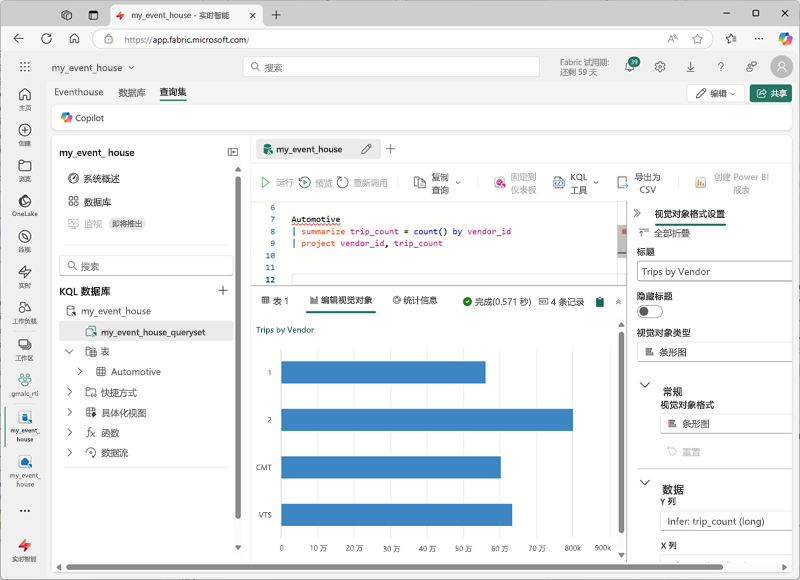Open System overview in explorer
This screenshot has width=800, height=580.
point(94,179)
